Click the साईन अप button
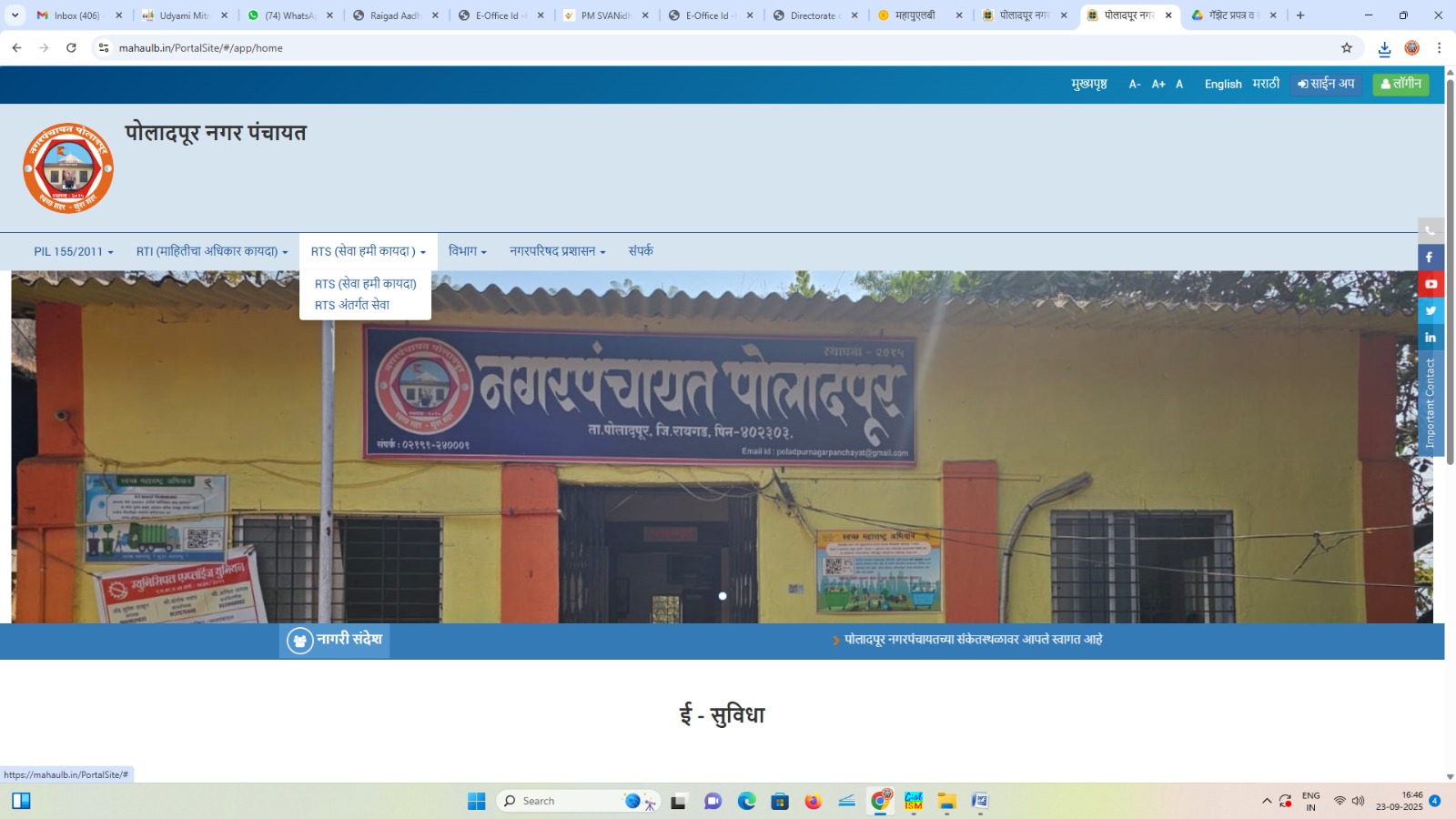 click(1326, 85)
